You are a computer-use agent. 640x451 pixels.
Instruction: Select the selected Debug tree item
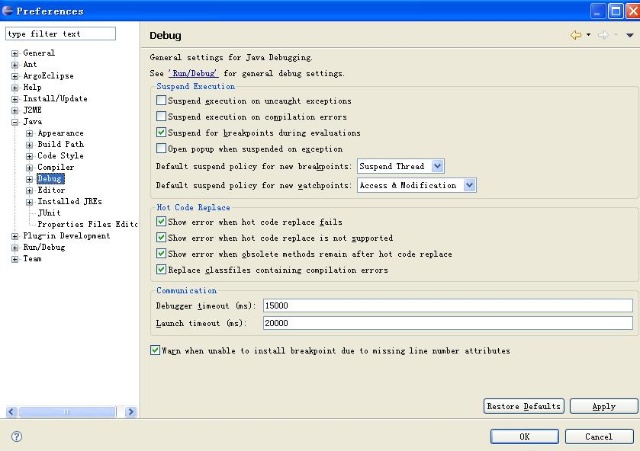pos(51,178)
